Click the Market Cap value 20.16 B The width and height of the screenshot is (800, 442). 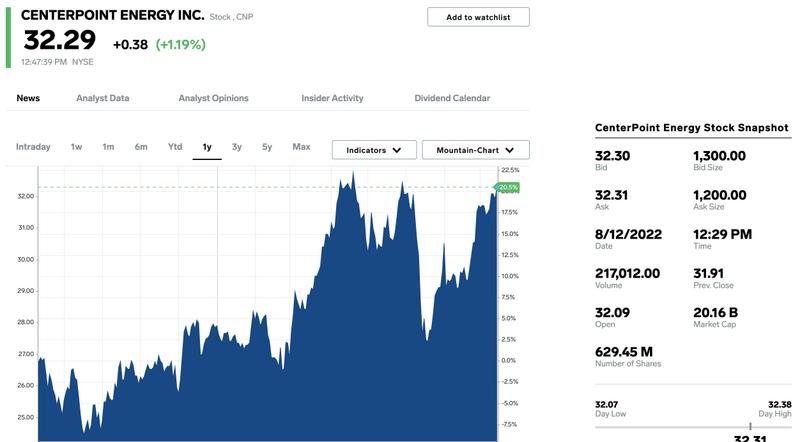(x=715, y=312)
